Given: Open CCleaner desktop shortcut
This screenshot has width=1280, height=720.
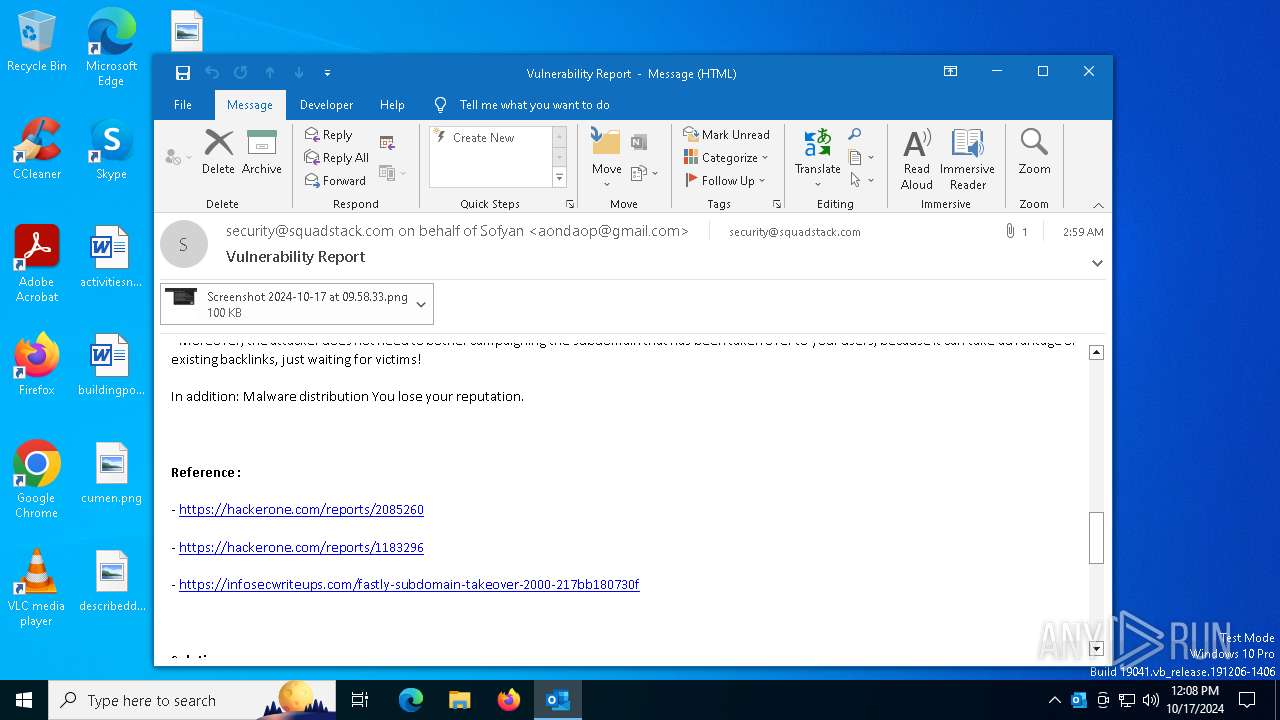Looking at the screenshot, I should [37, 149].
